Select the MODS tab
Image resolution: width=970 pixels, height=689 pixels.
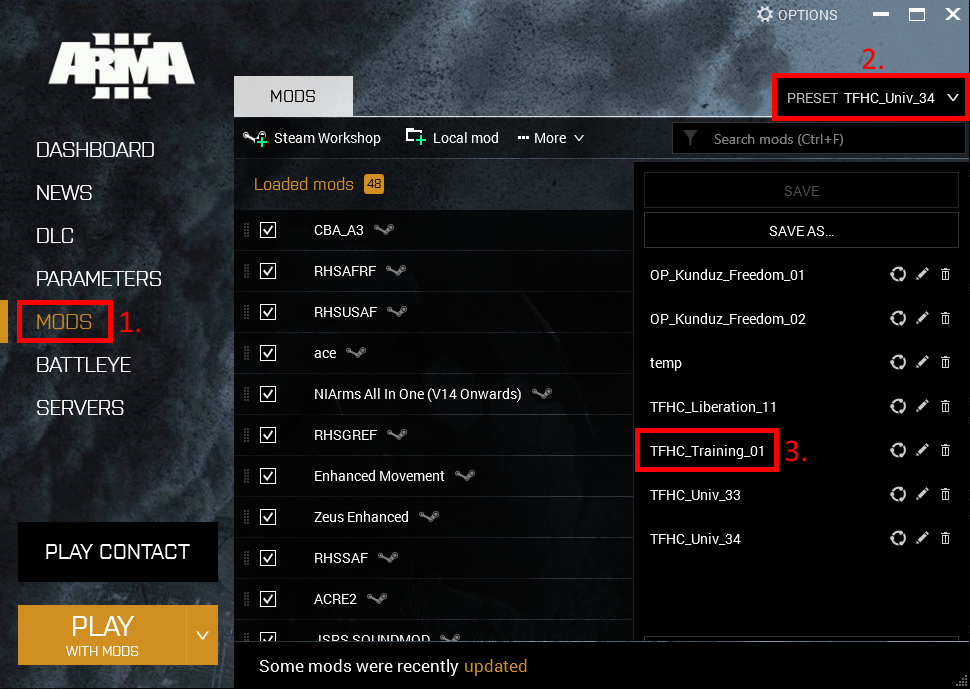tap(293, 96)
